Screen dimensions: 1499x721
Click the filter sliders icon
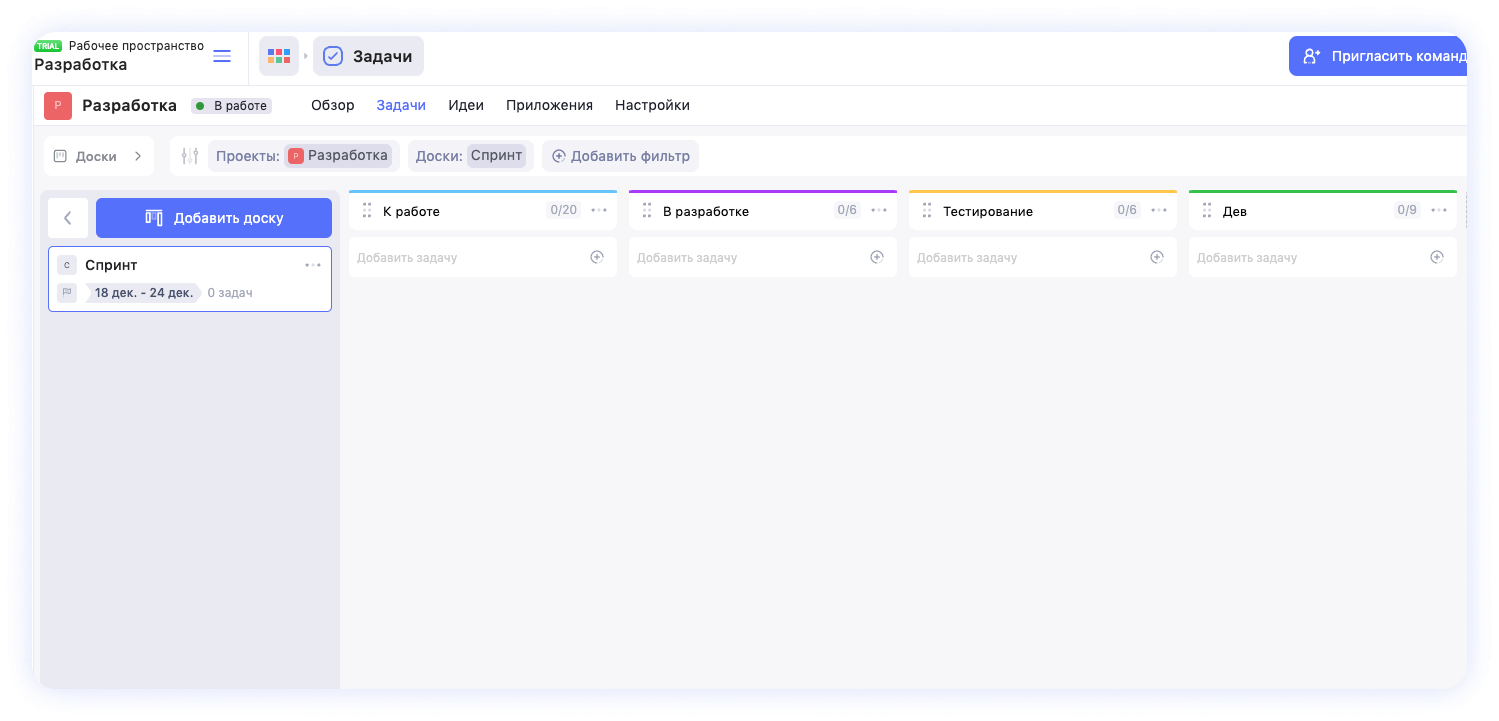click(190, 156)
